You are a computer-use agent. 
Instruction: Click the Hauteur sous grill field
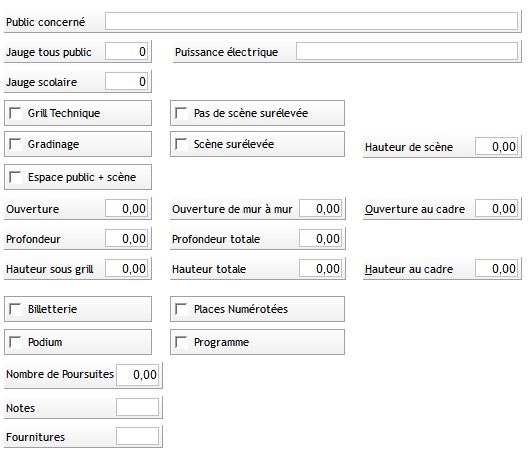tap(127, 268)
